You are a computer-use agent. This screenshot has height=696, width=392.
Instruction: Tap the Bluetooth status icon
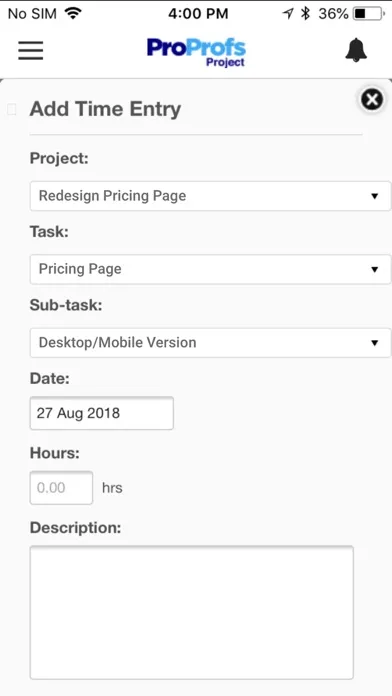(x=305, y=13)
